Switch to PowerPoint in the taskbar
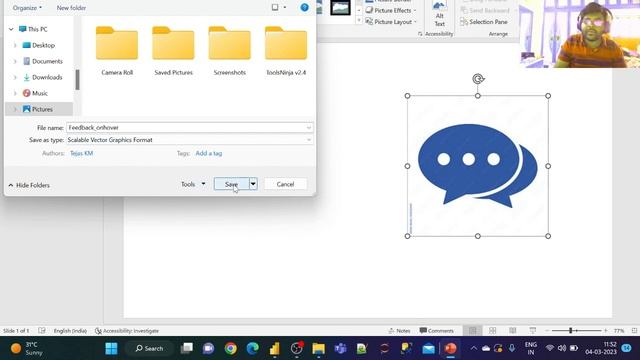The image size is (640, 360). coord(450,348)
